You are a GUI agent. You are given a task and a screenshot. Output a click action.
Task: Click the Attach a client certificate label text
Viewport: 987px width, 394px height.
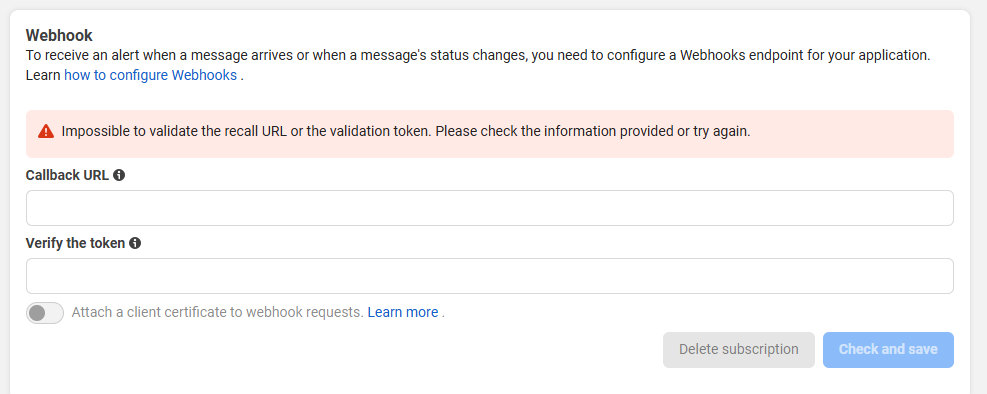point(218,312)
